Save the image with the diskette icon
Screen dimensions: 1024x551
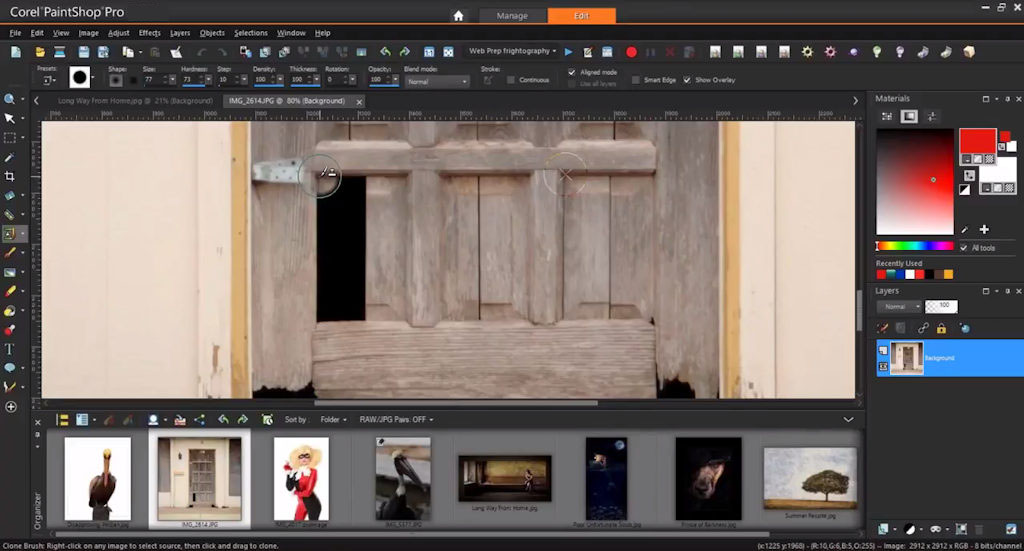(x=84, y=52)
